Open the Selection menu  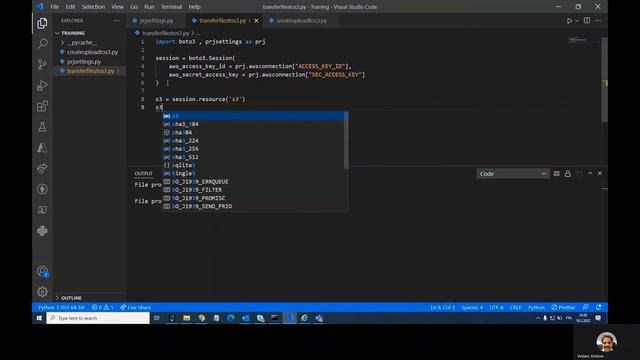pos(93,7)
